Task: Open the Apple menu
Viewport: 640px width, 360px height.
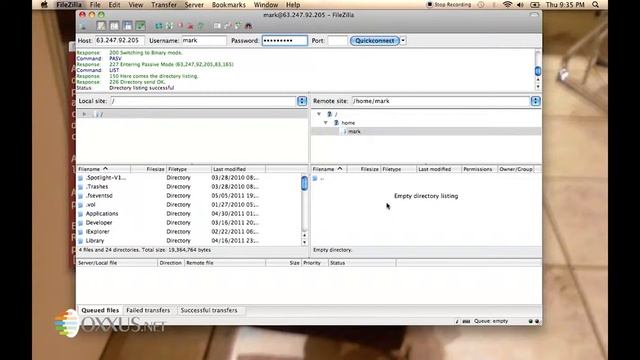Action: click(x=44, y=5)
